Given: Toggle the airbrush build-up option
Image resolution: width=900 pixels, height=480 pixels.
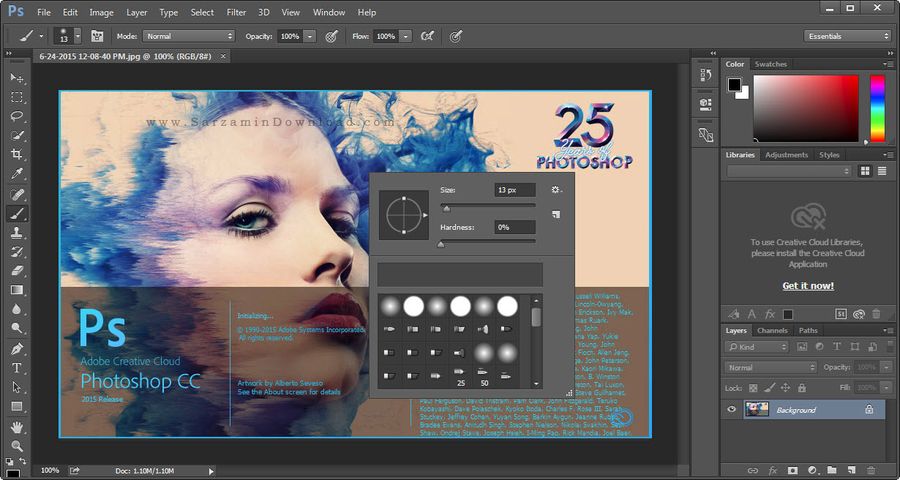Looking at the screenshot, I should [x=427, y=36].
